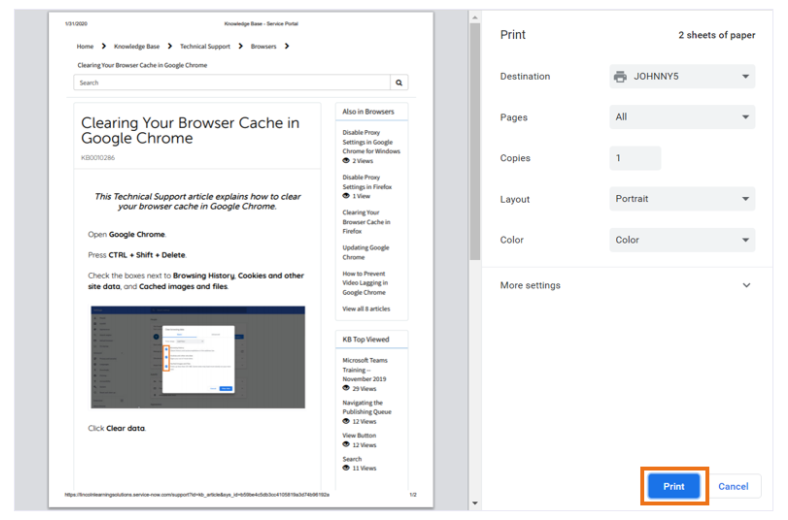
Task: Click Navigating the Publishing Queue article
Action: tap(366, 407)
